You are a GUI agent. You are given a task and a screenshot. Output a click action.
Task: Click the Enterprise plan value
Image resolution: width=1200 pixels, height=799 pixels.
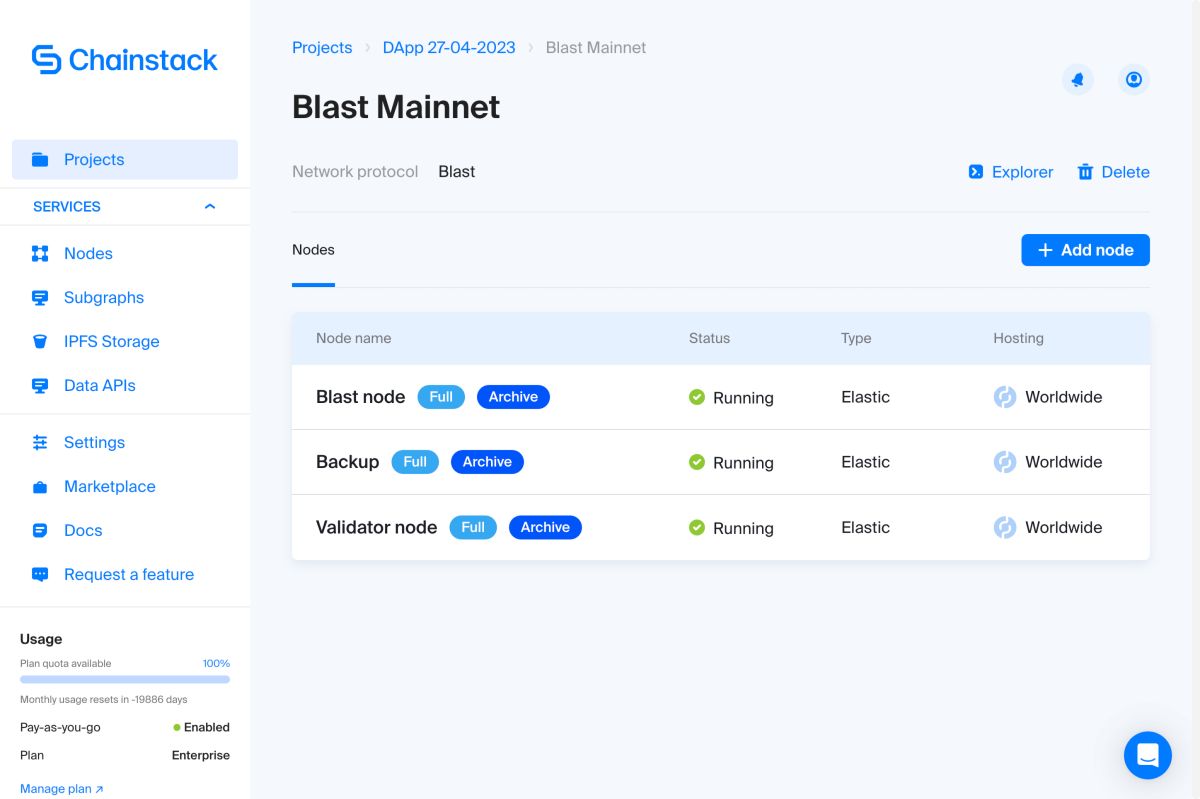pos(201,755)
